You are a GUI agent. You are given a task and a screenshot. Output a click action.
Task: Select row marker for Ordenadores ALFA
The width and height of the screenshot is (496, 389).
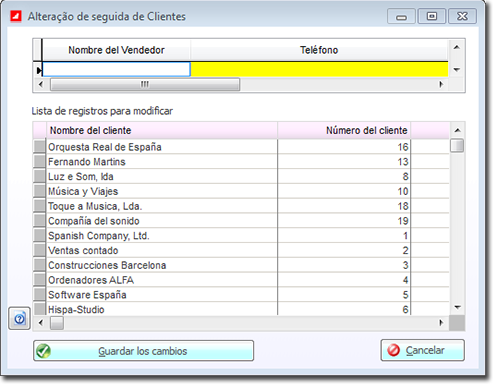pyautogui.click(x=39, y=280)
